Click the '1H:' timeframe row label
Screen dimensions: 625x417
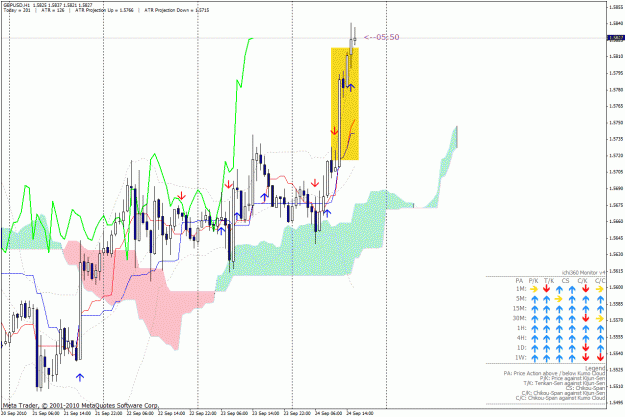522,328
